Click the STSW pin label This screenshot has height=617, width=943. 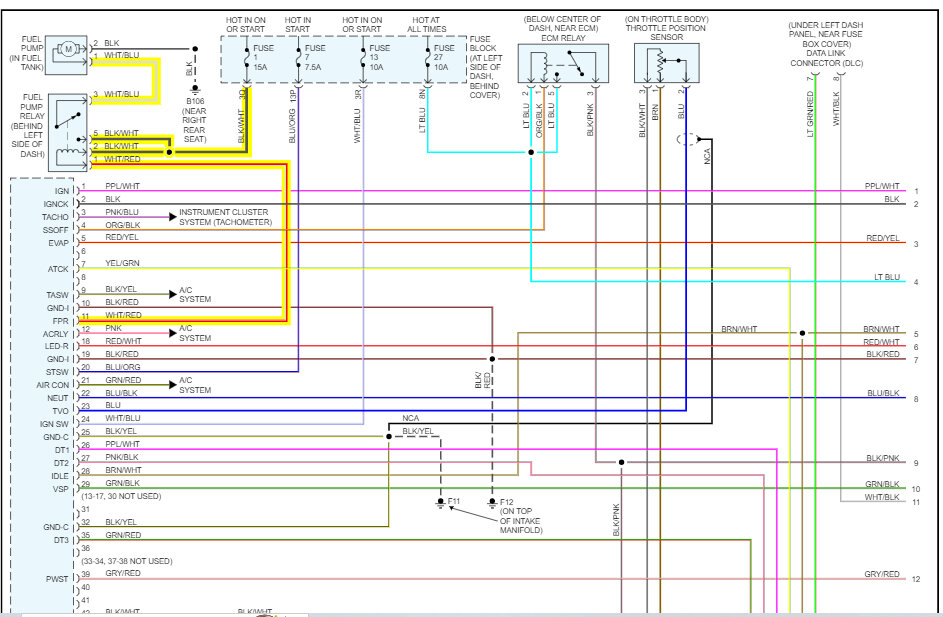[58, 372]
